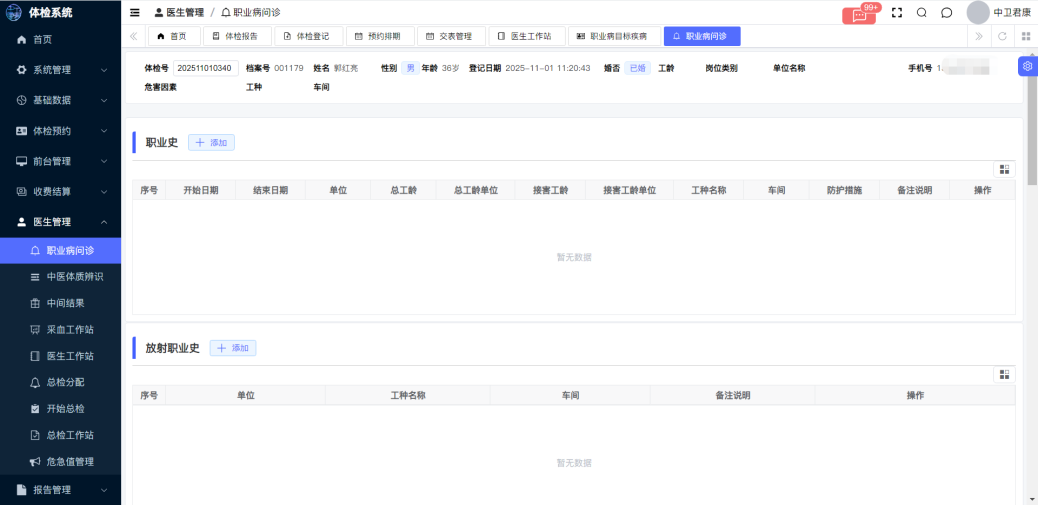Expand the 报告管理 sidebar menu
The image size is (1038, 505).
pos(60,490)
